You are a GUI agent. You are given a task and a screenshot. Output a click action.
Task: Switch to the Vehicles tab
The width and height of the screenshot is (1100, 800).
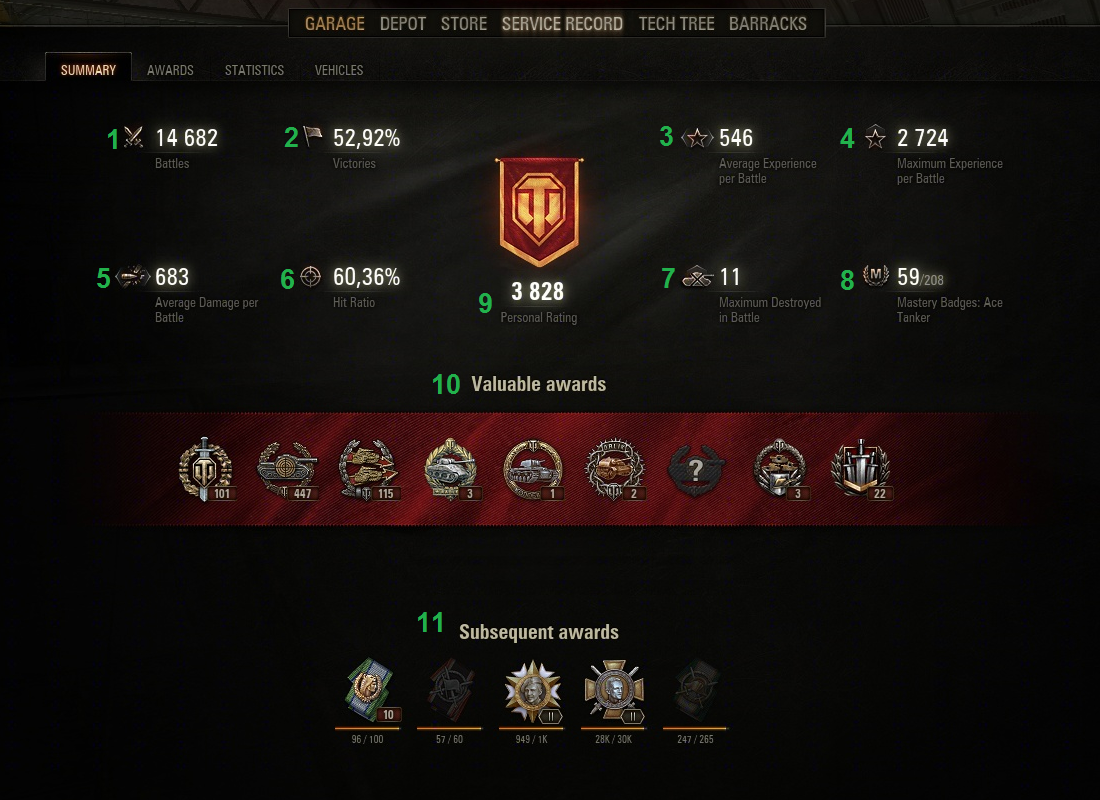339,70
